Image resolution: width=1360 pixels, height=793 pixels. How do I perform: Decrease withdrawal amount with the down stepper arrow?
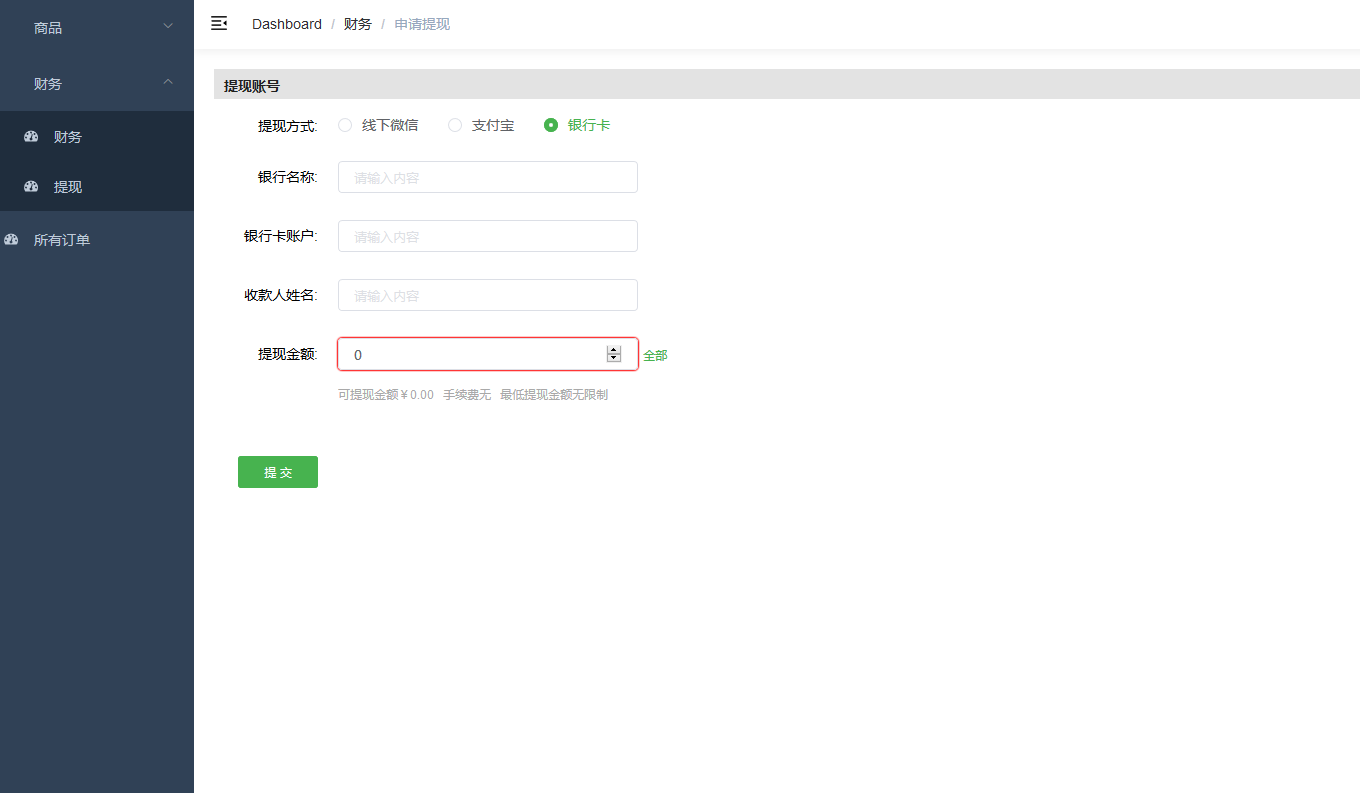coord(613,359)
